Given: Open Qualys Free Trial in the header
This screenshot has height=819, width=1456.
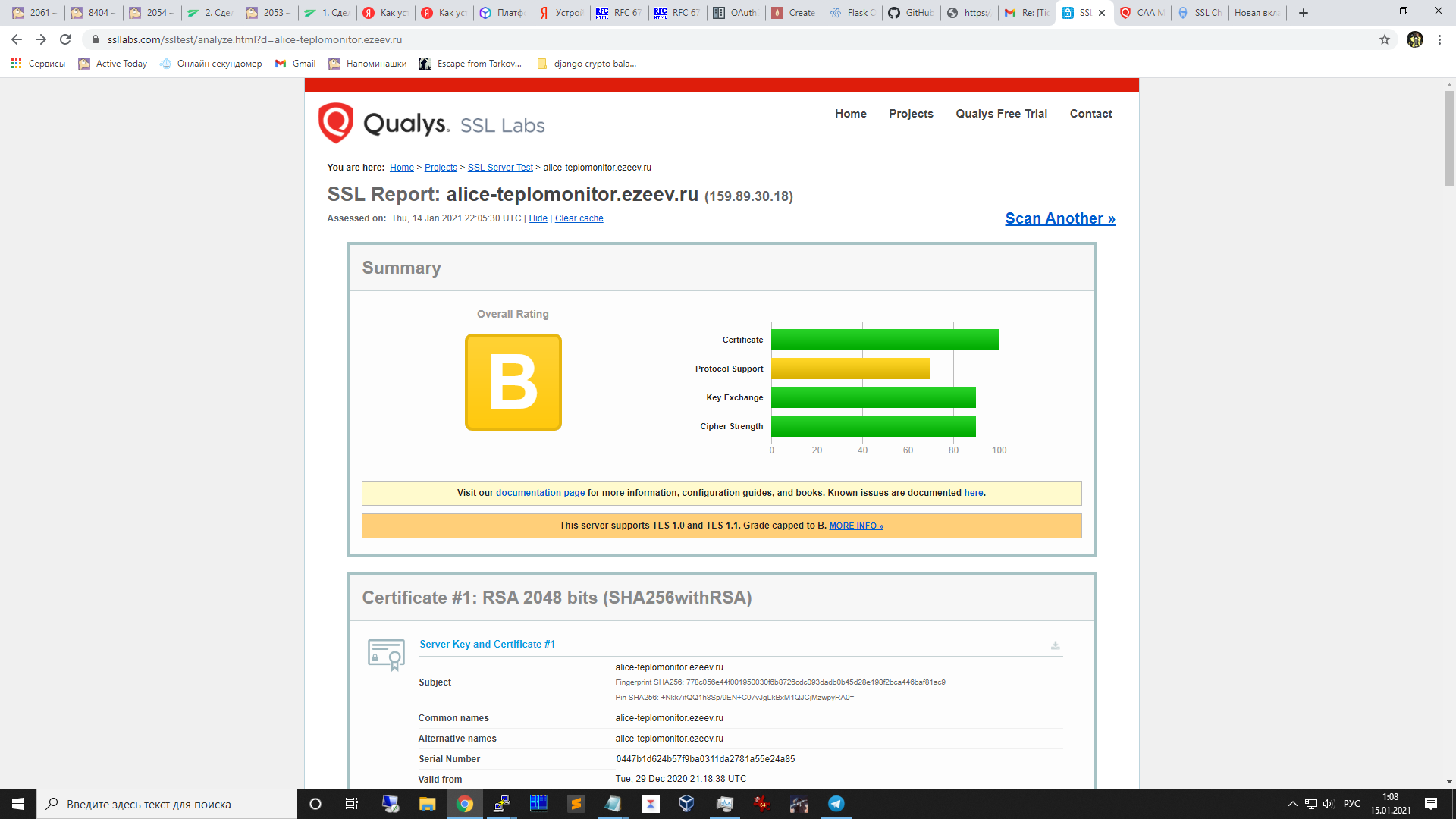Looking at the screenshot, I should point(1001,114).
